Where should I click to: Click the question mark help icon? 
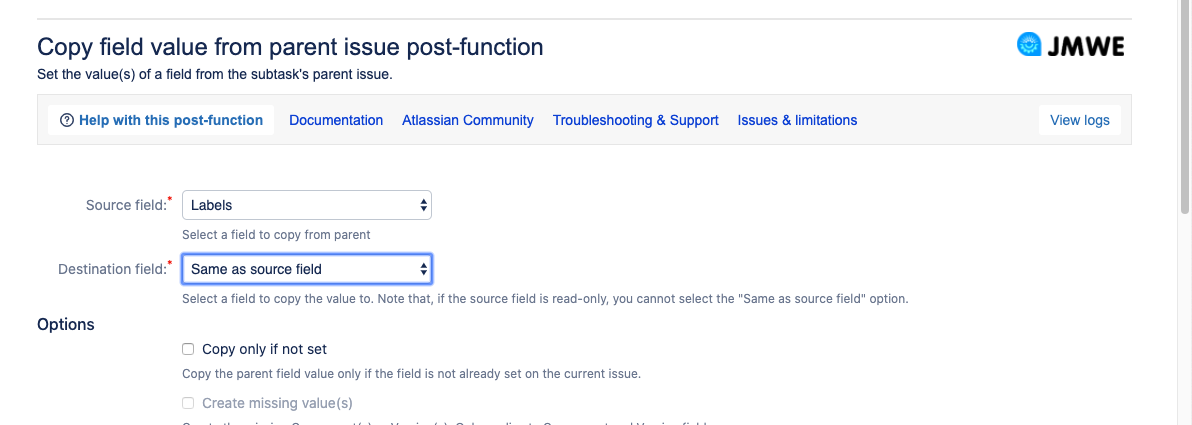(x=67, y=120)
